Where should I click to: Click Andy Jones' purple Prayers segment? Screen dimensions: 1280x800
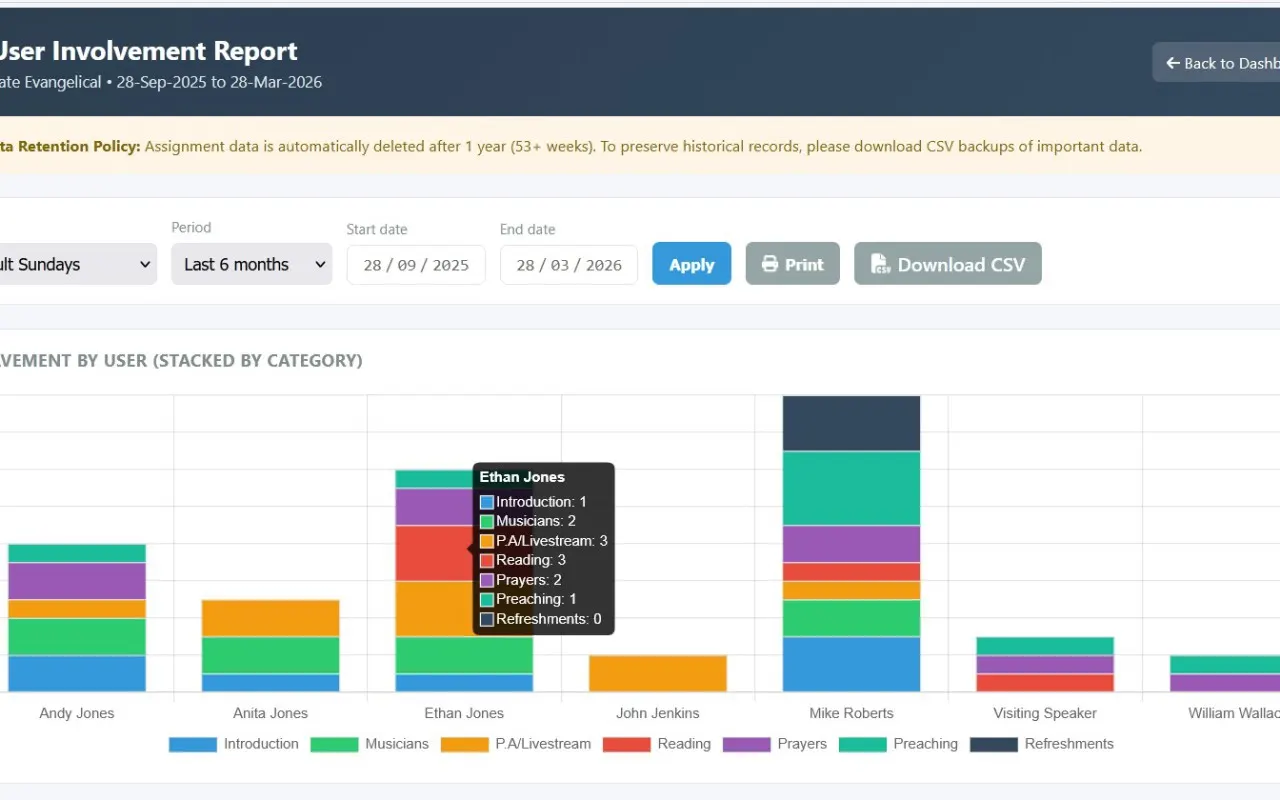(x=77, y=581)
